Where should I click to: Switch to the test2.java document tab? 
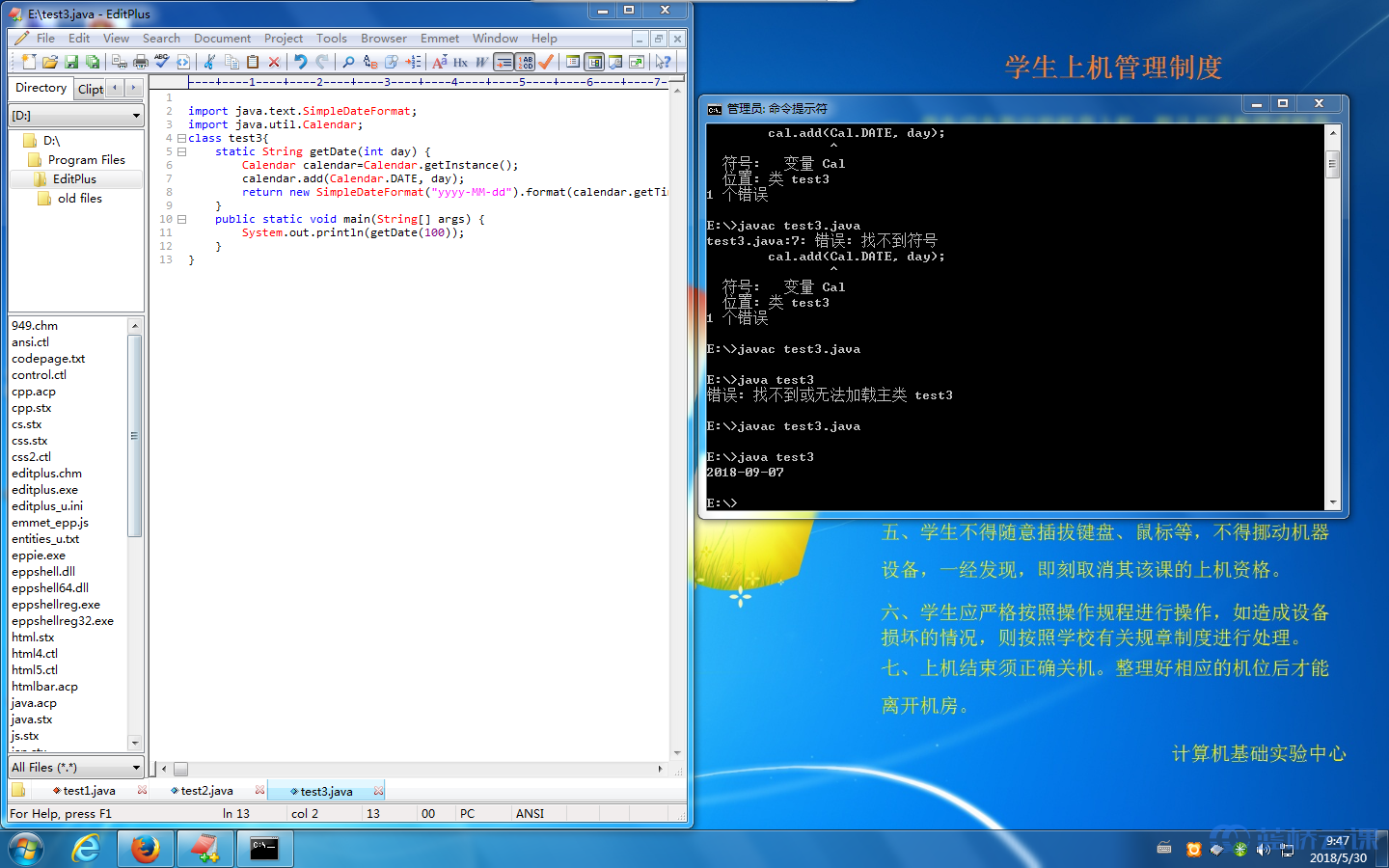tap(206, 791)
